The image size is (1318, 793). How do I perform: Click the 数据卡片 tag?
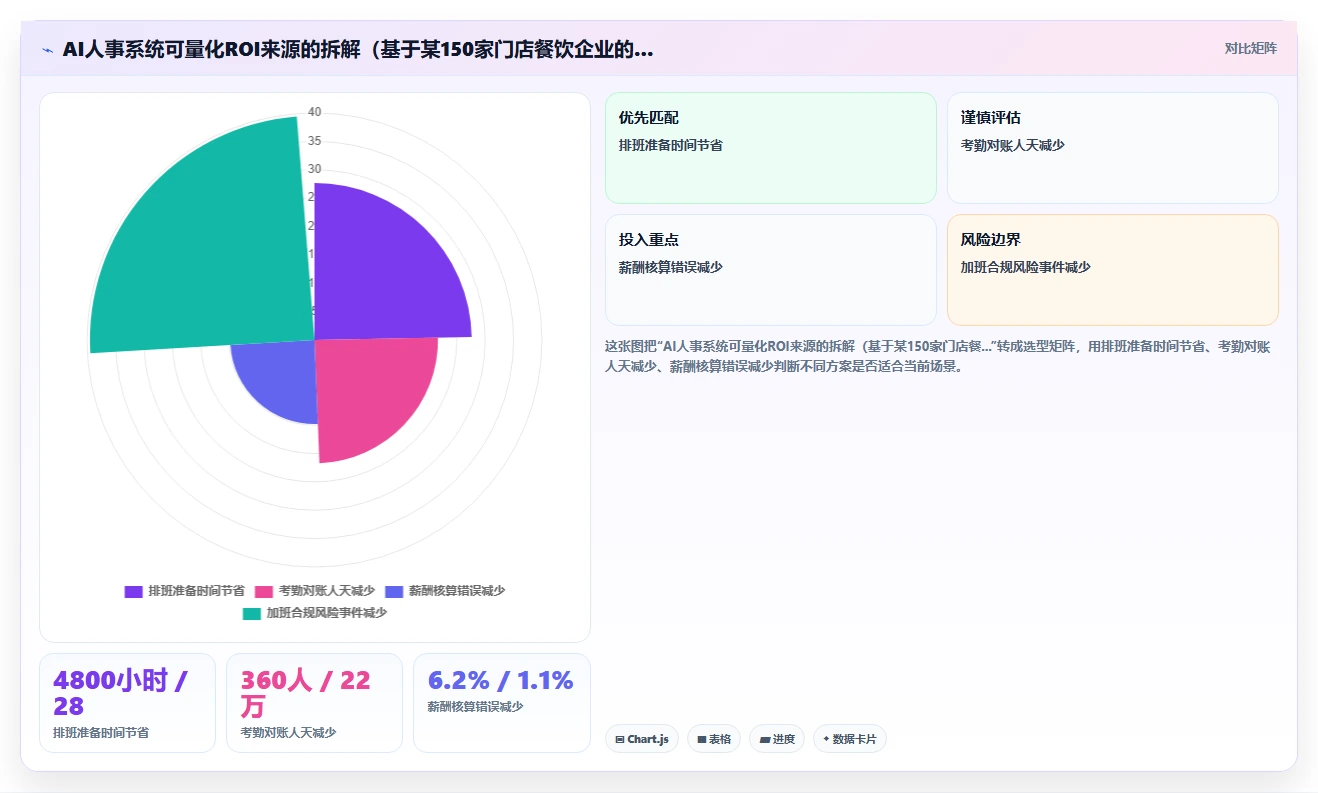pyautogui.click(x=850, y=739)
